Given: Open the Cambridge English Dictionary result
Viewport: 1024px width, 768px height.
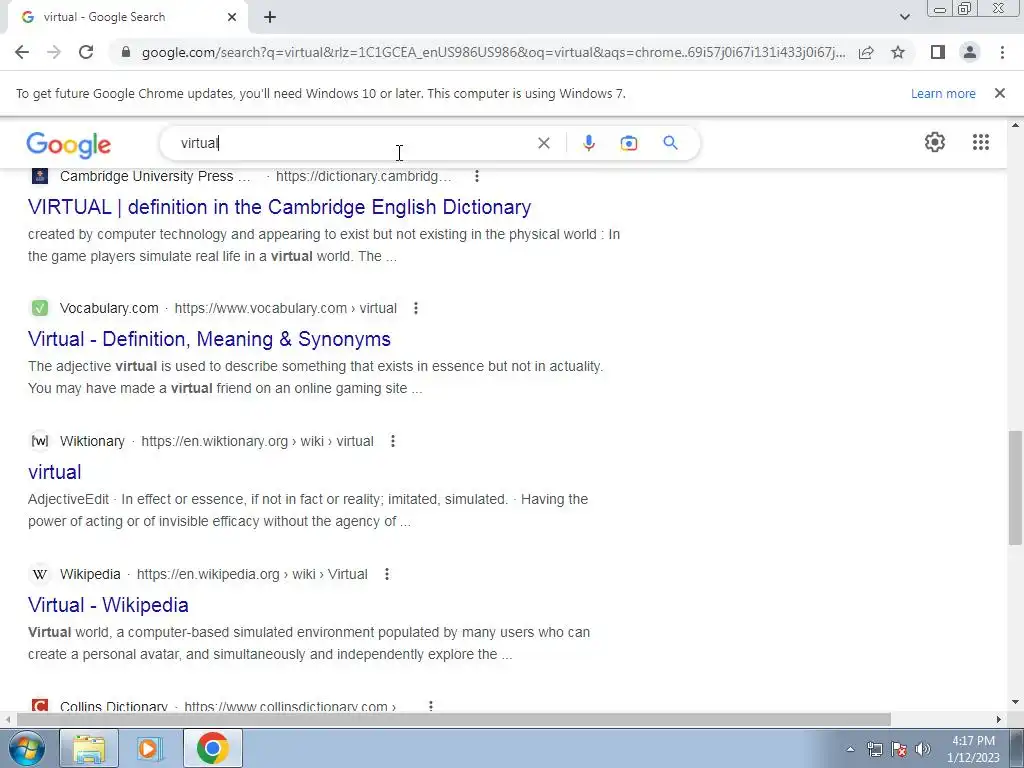Looking at the screenshot, I should point(280,207).
